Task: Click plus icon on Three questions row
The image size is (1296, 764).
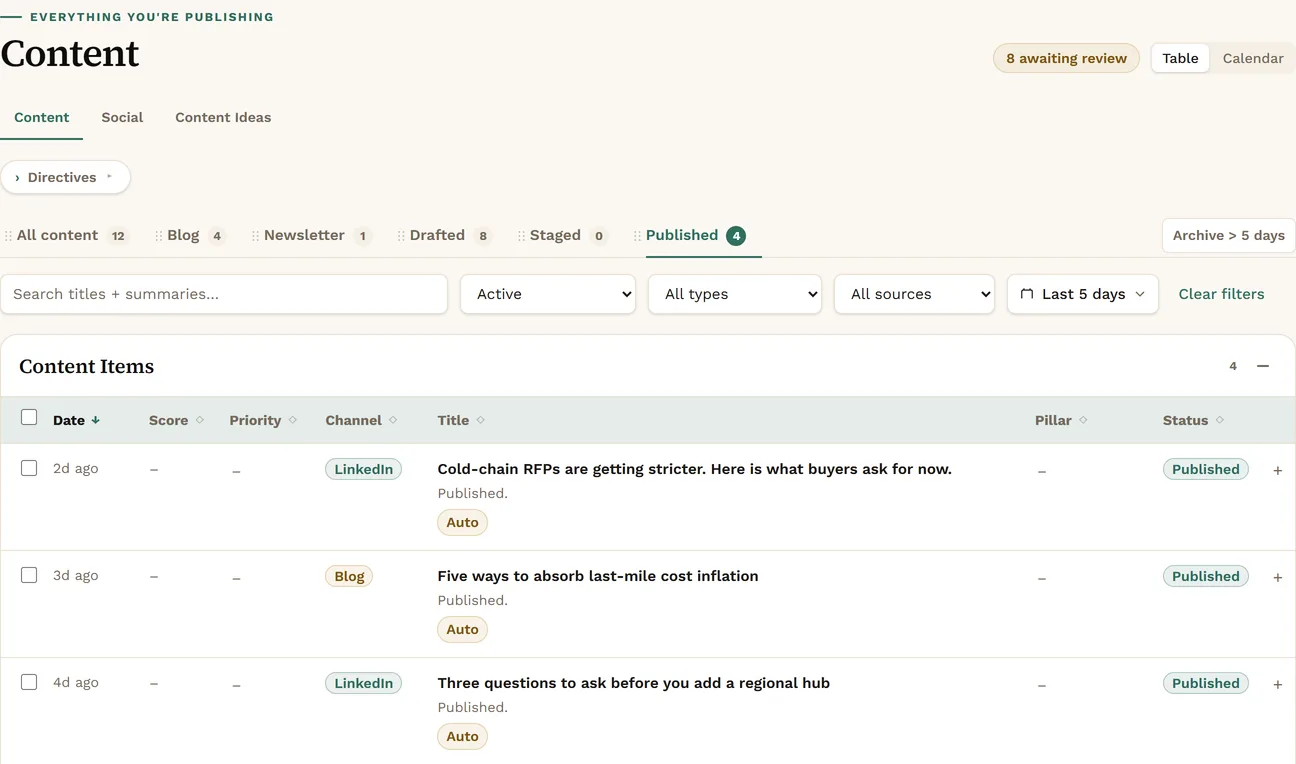Action: point(1278,684)
